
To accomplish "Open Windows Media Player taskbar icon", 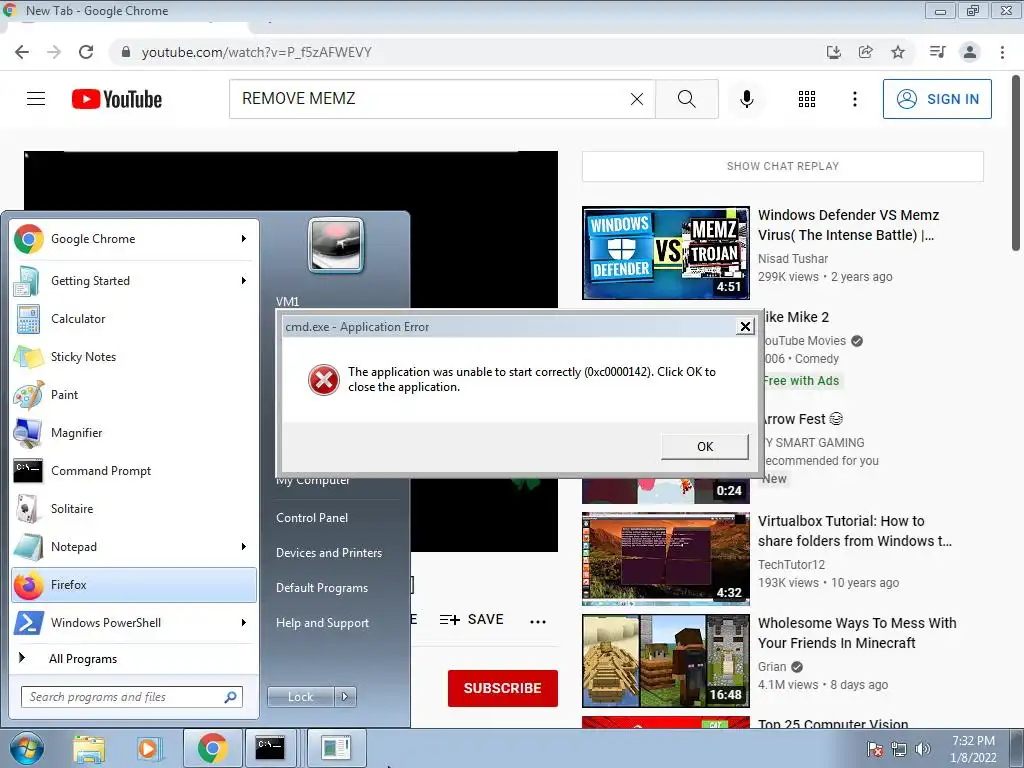I will (x=148, y=749).
